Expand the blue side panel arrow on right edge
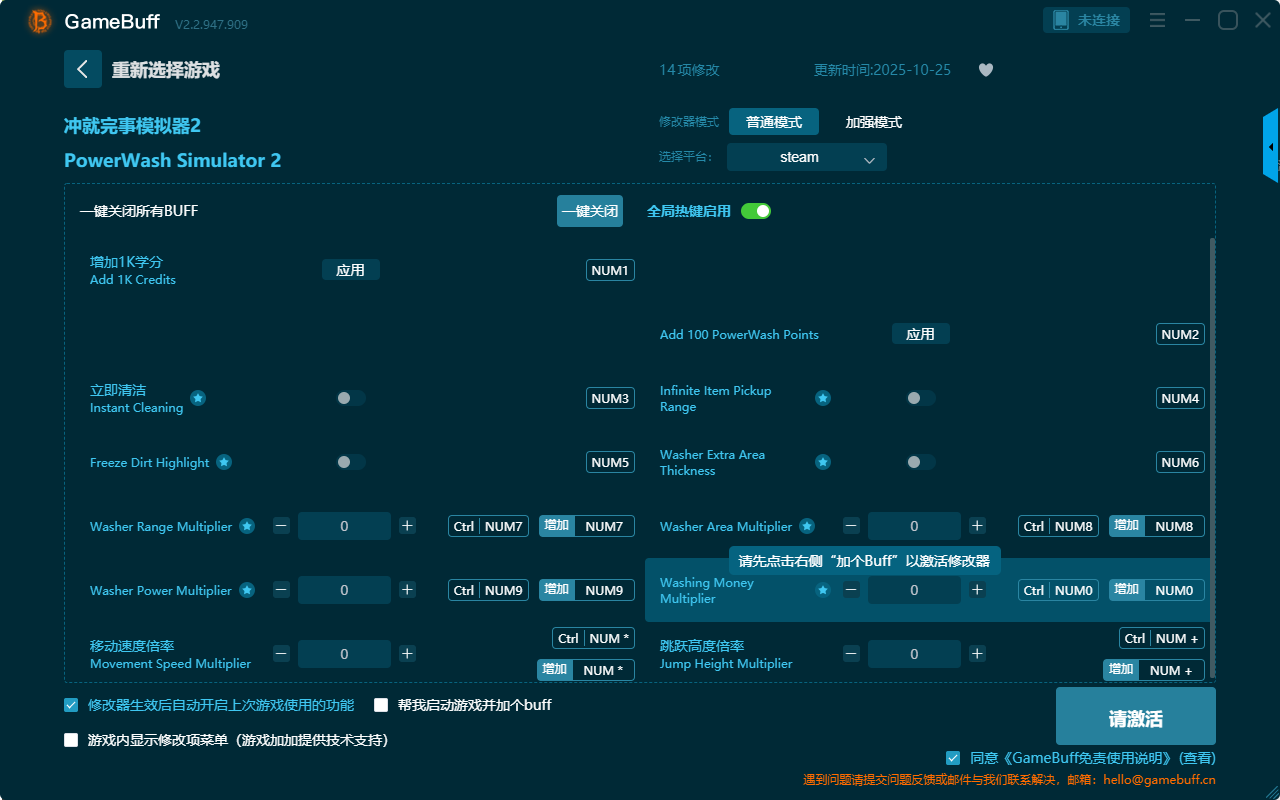Viewport: 1280px width, 800px height. click(x=1271, y=147)
